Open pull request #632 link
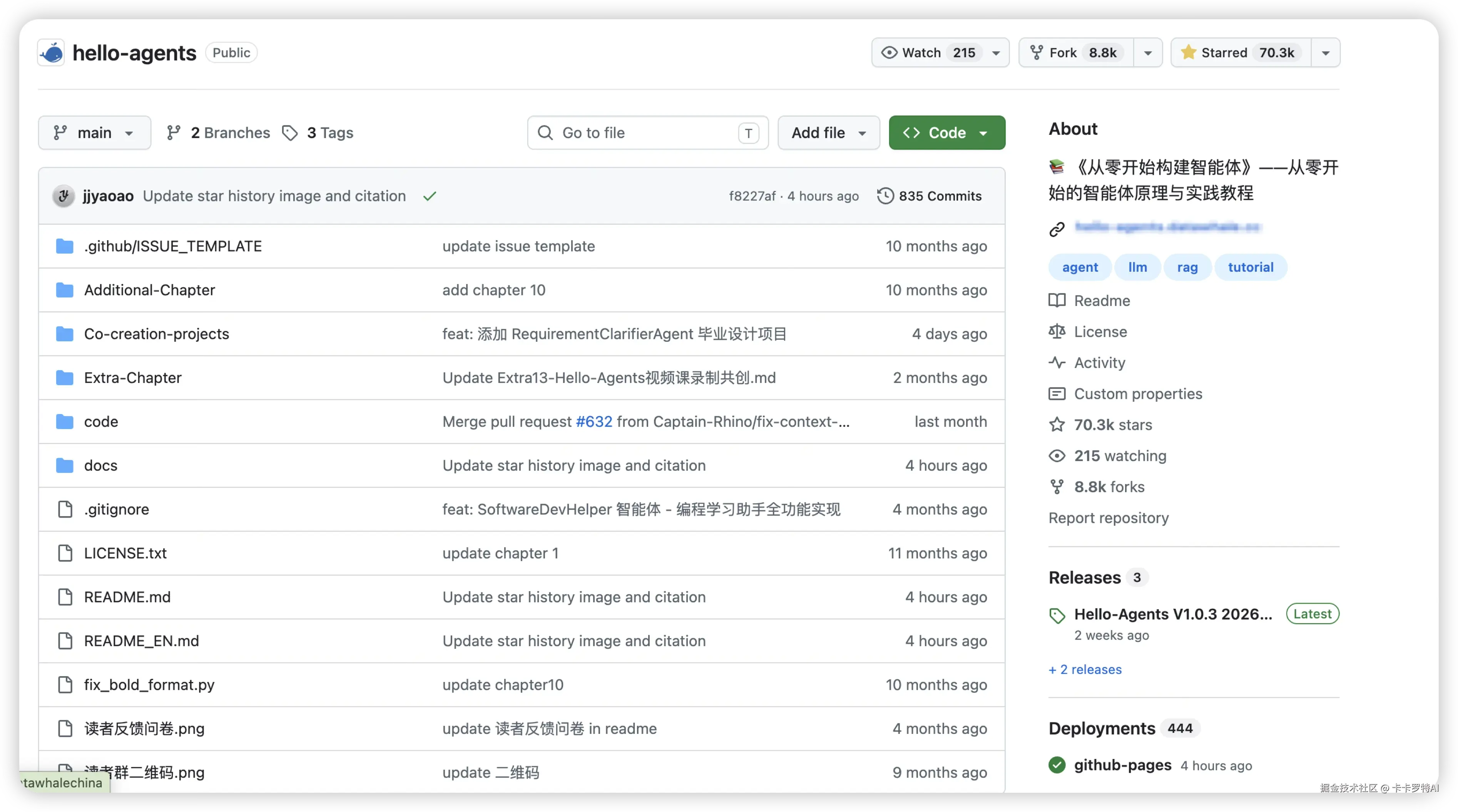 point(594,421)
